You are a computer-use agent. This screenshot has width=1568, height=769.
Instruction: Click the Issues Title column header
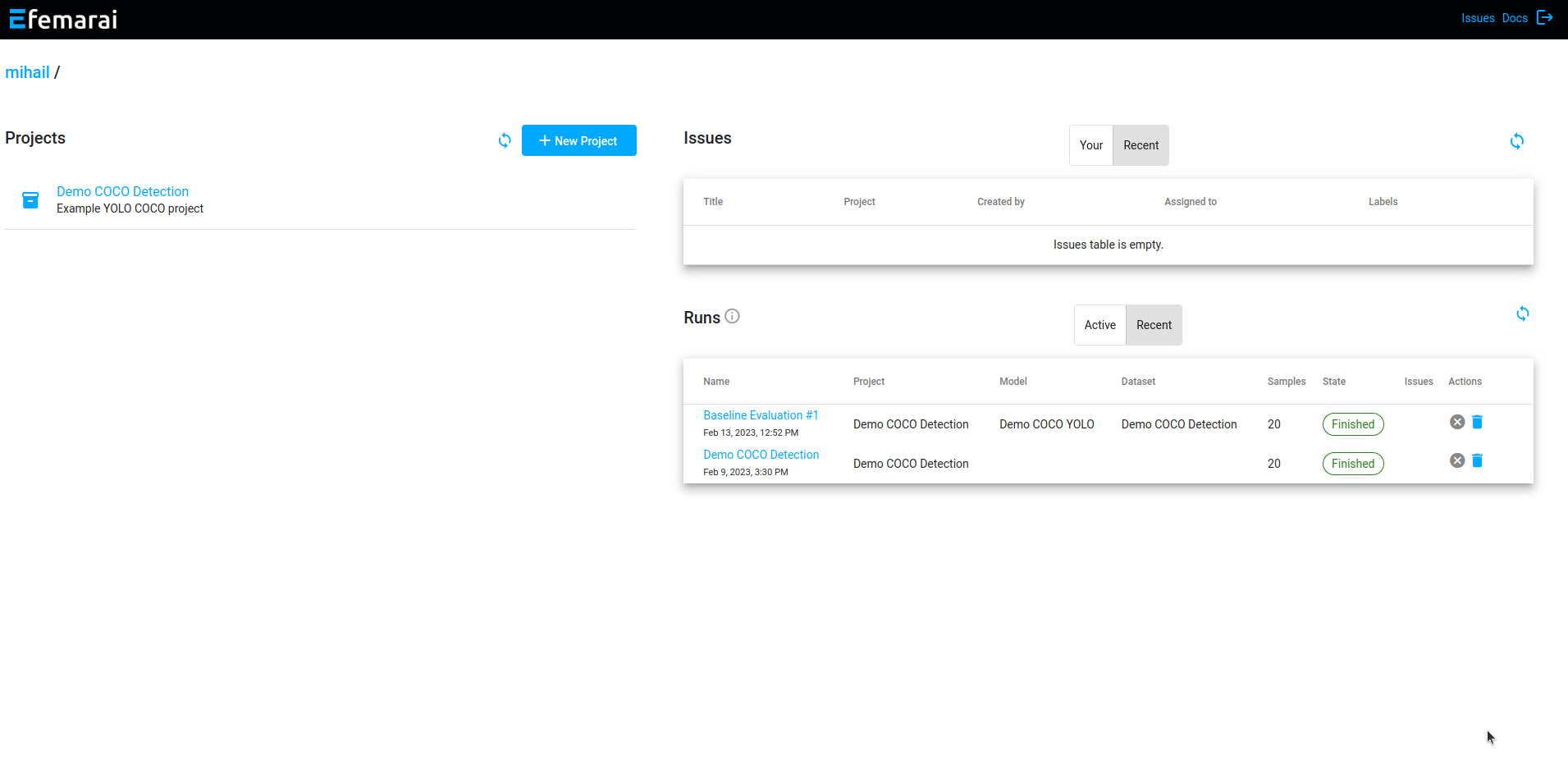pos(713,202)
